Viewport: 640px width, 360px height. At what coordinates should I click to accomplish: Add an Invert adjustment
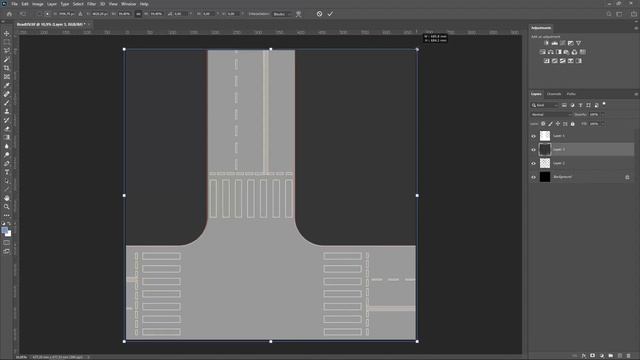[x=547, y=61]
